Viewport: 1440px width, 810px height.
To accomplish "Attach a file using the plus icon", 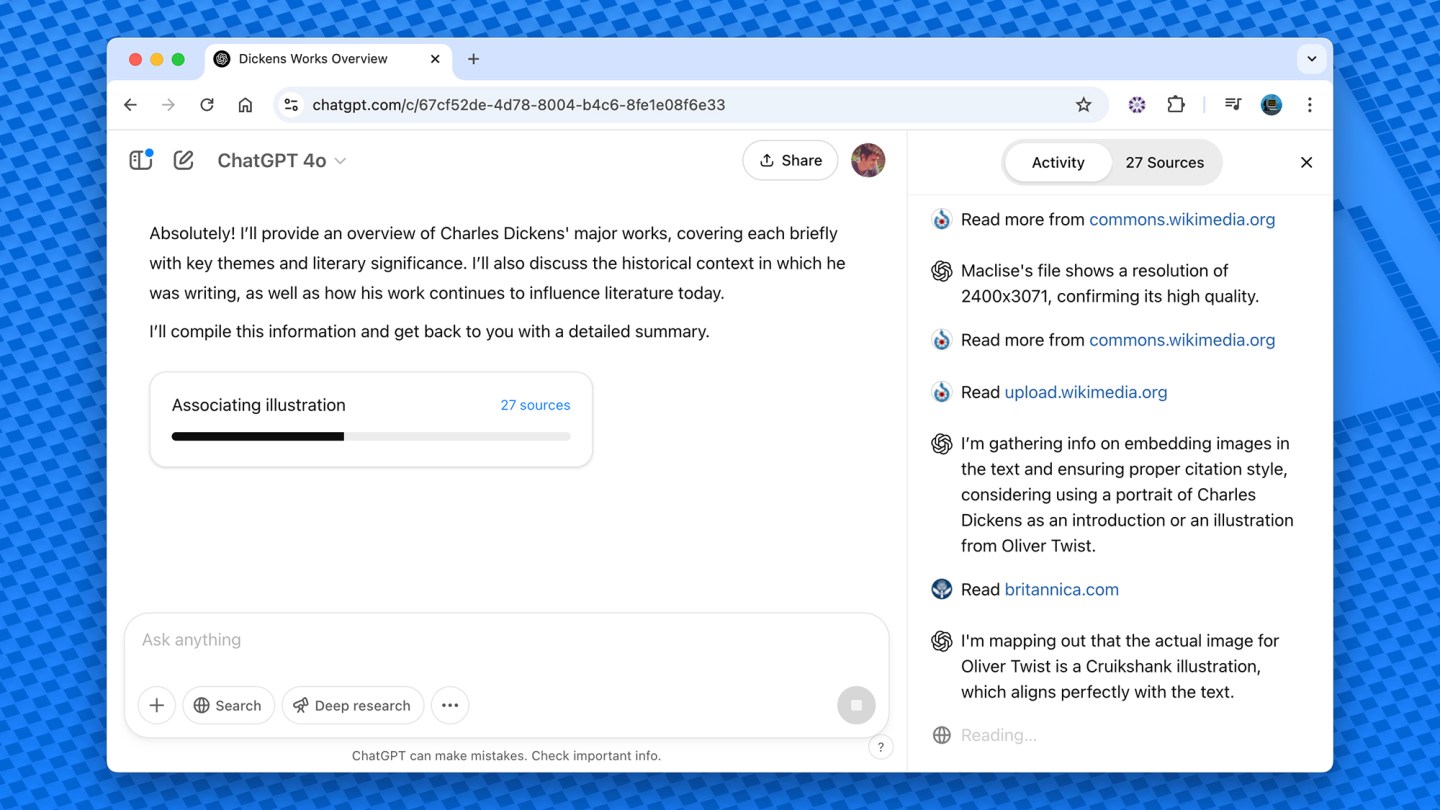I will point(156,705).
